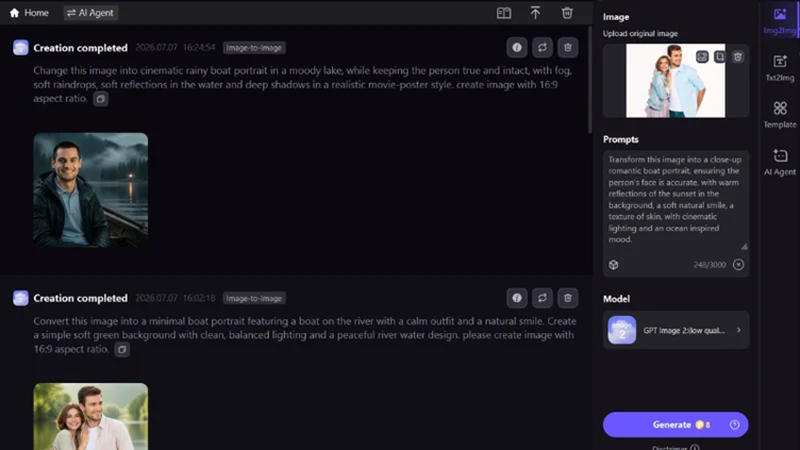The width and height of the screenshot is (800, 450).
Task: Delete the rainy boat portrait creation
Action: click(567, 47)
